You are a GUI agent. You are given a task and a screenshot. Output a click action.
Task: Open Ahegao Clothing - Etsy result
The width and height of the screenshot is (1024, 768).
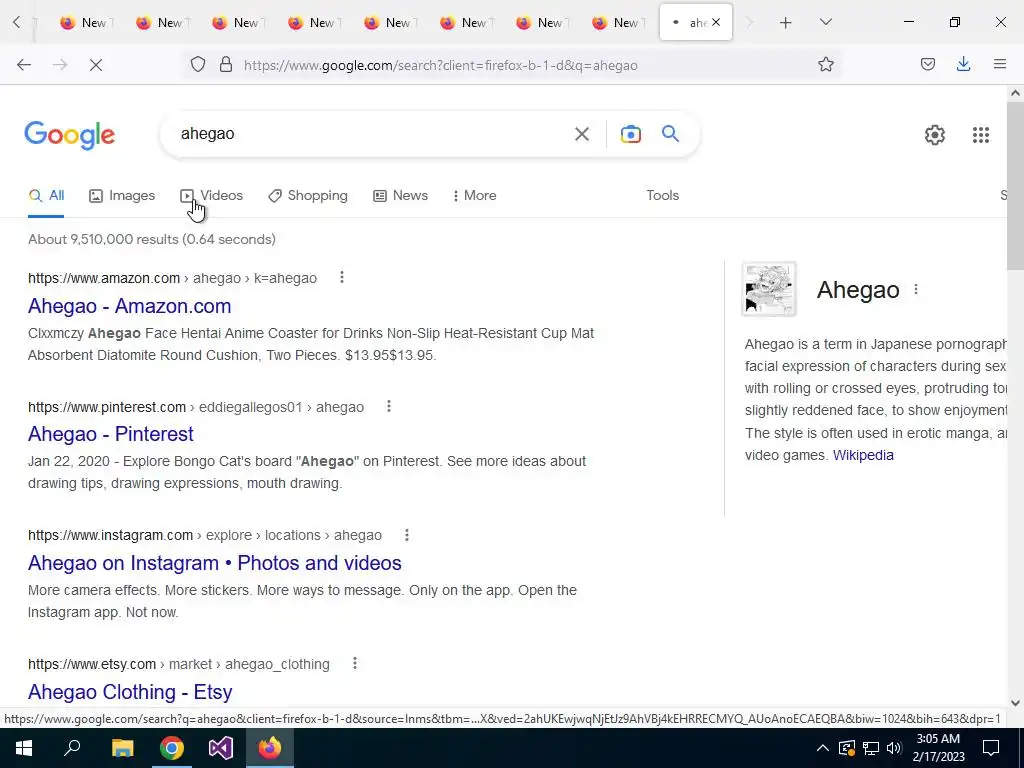tap(130, 692)
